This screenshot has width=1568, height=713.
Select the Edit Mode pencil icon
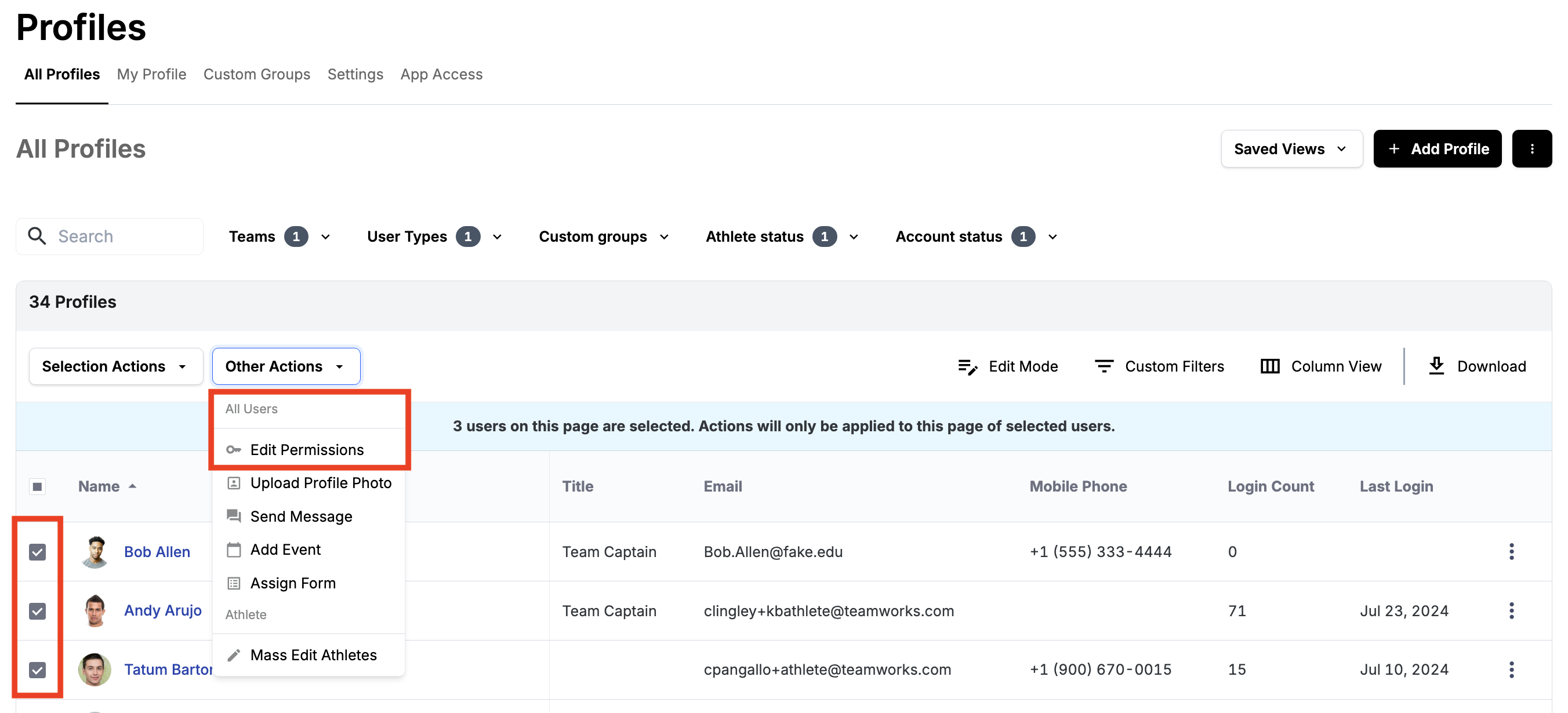pos(967,366)
